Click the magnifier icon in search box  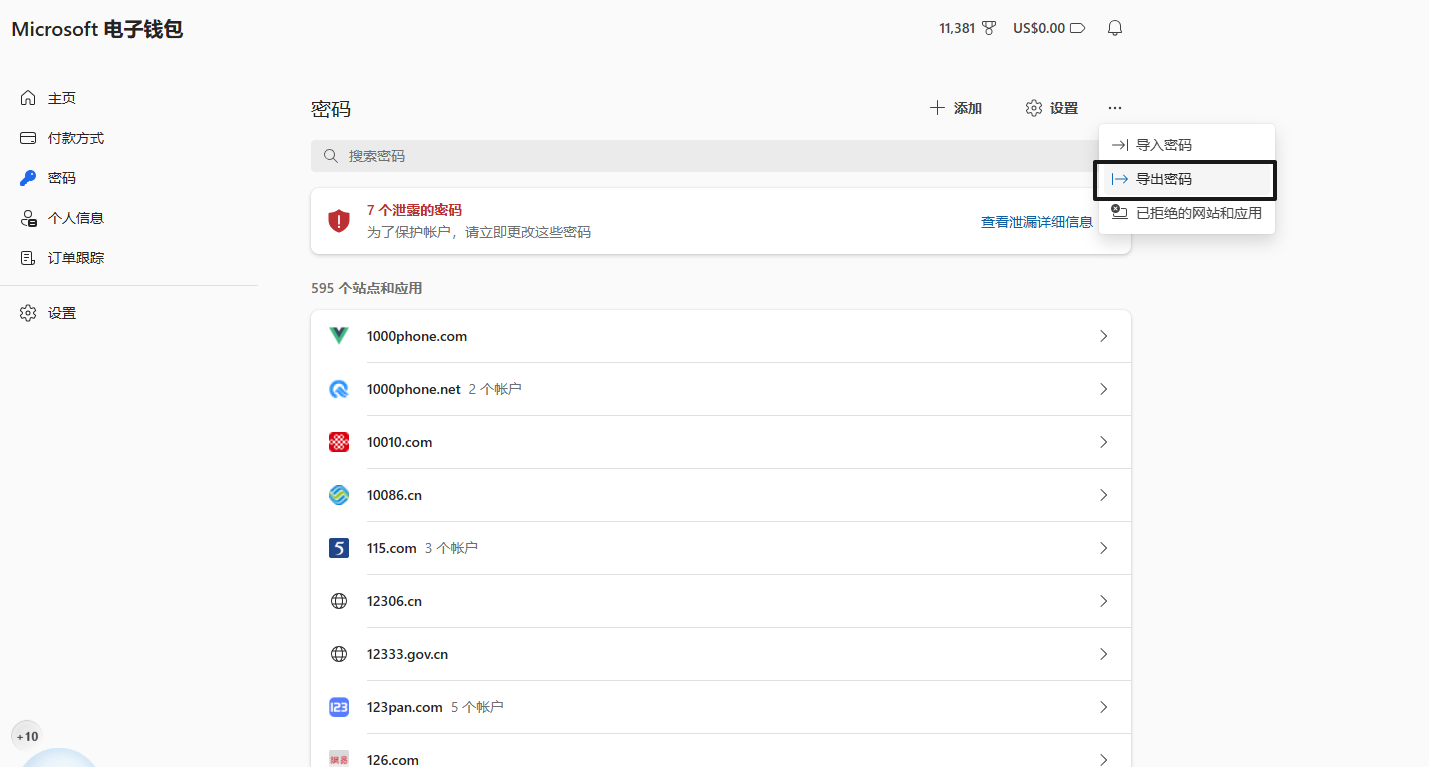[331, 156]
